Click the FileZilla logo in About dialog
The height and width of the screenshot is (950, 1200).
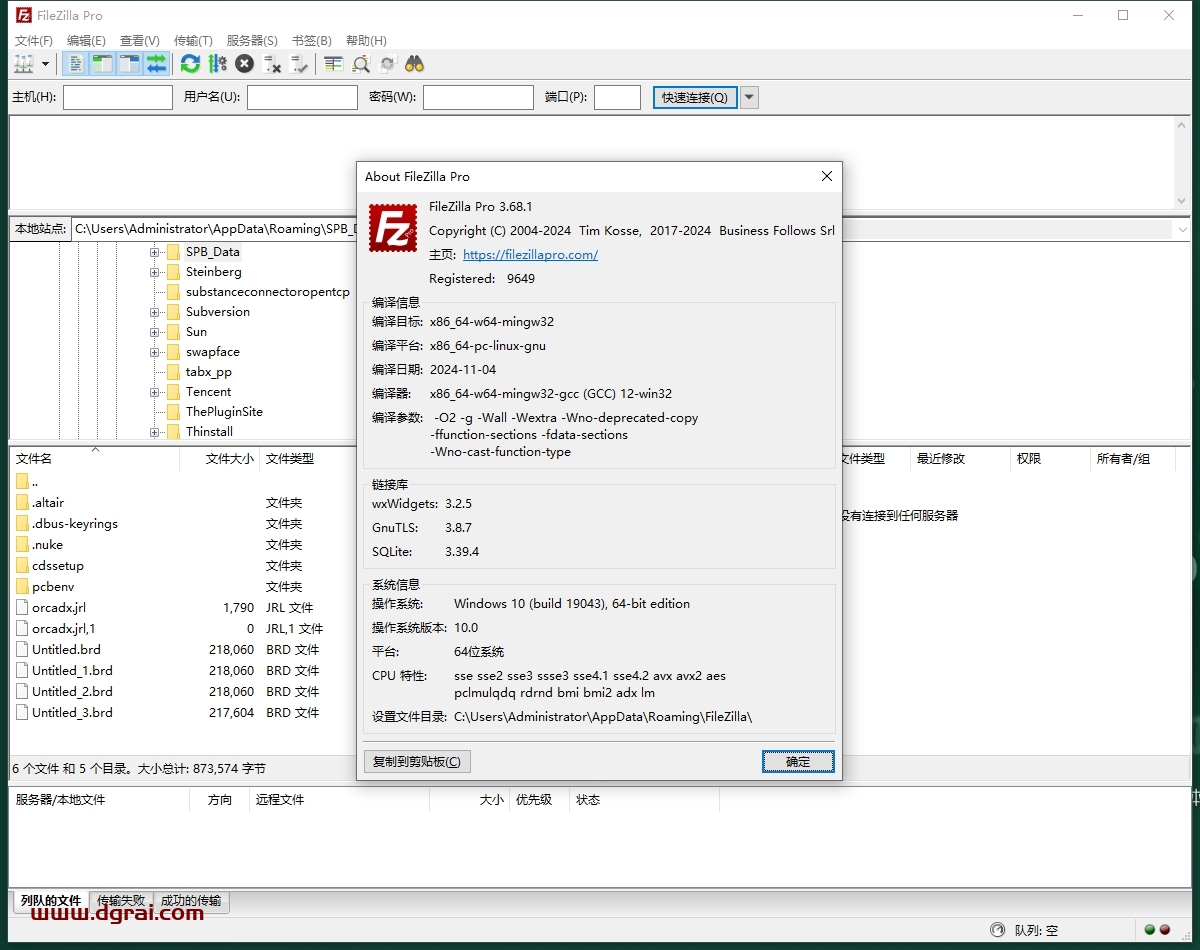[393, 228]
